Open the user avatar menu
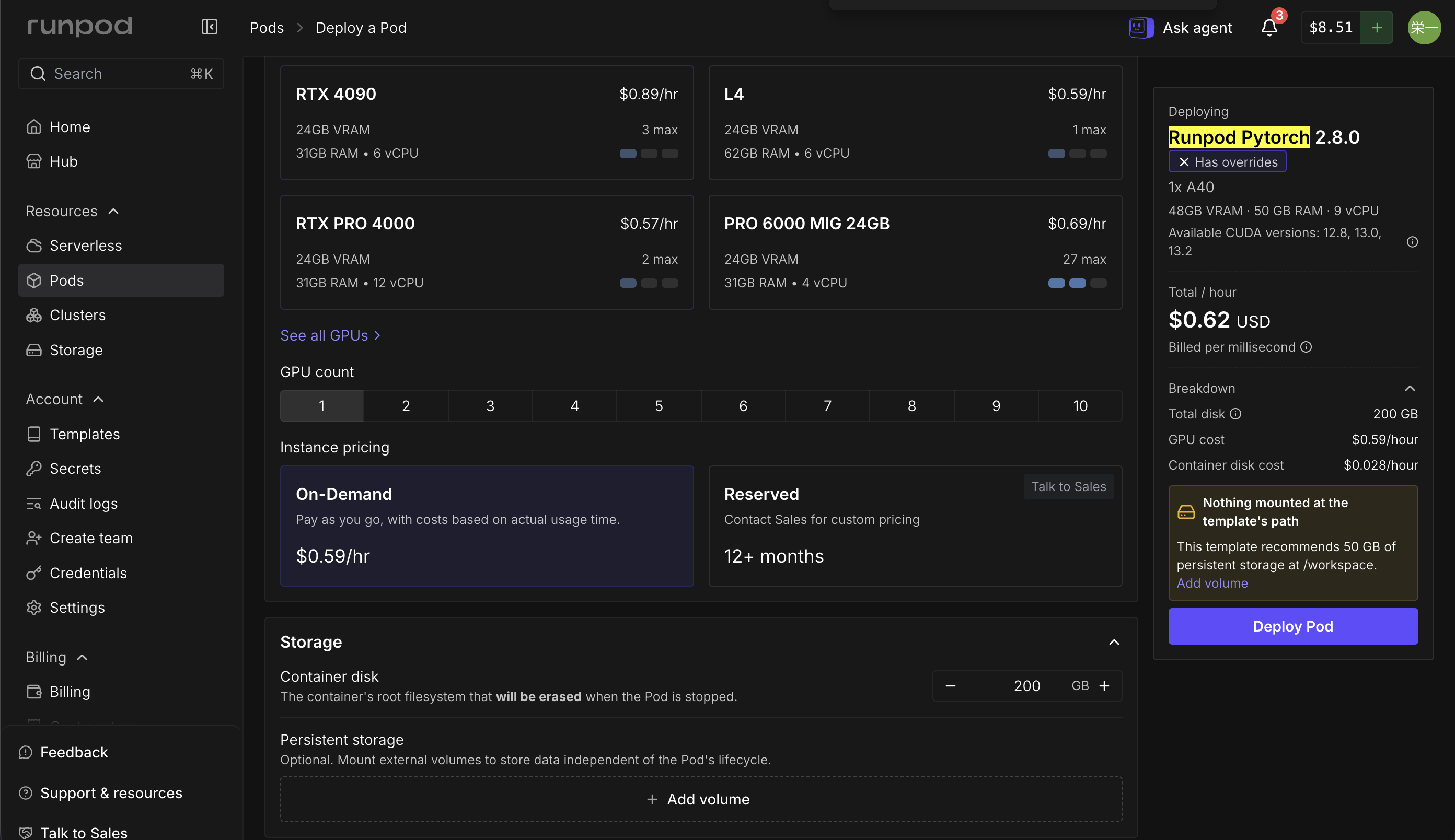The width and height of the screenshot is (1455, 840). point(1424,28)
